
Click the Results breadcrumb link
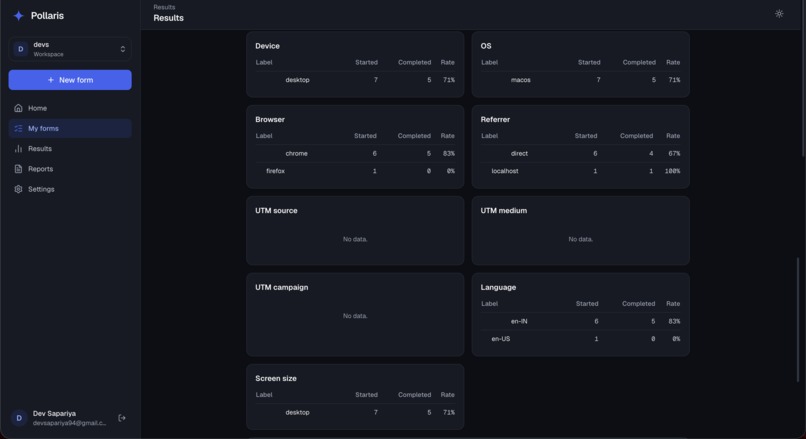[x=164, y=7]
